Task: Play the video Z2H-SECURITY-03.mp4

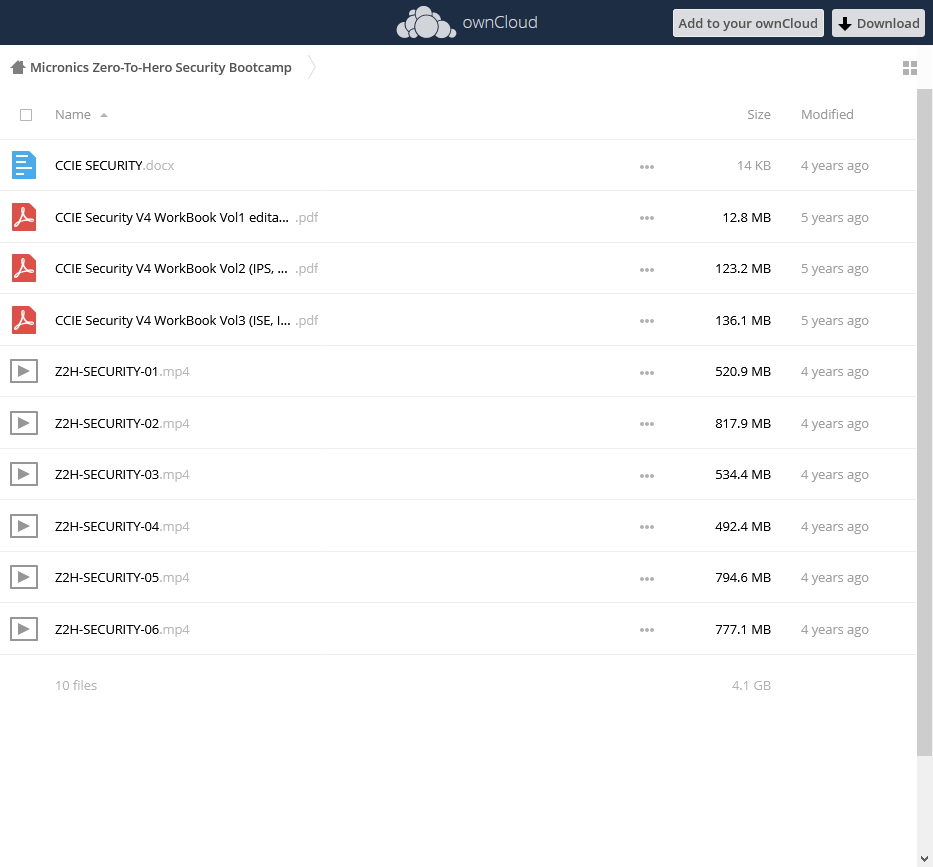Action: click(122, 474)
